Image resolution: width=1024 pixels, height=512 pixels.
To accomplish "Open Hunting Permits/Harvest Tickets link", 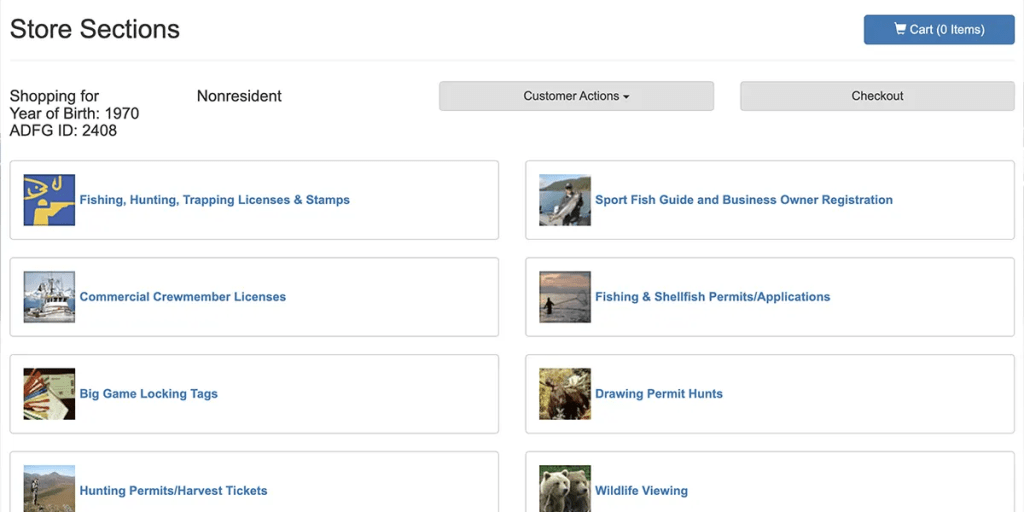I will (x=174, y=490).
